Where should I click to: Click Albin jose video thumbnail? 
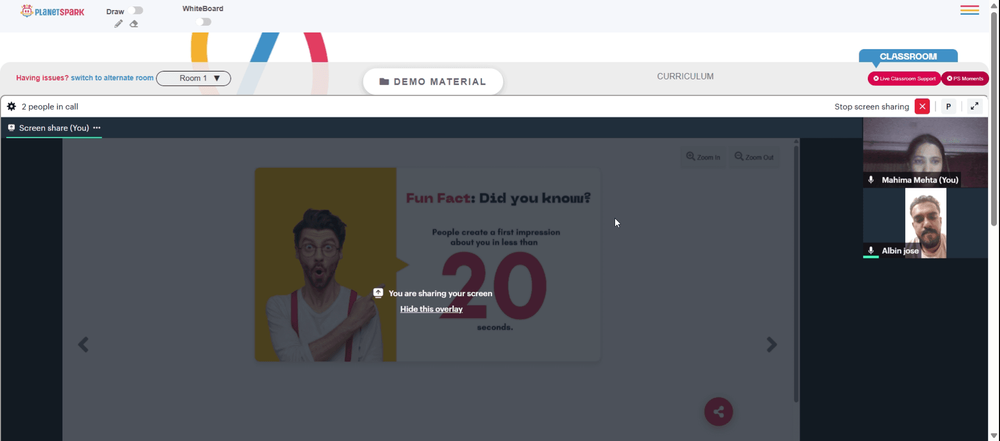click(x=925, y=223)
